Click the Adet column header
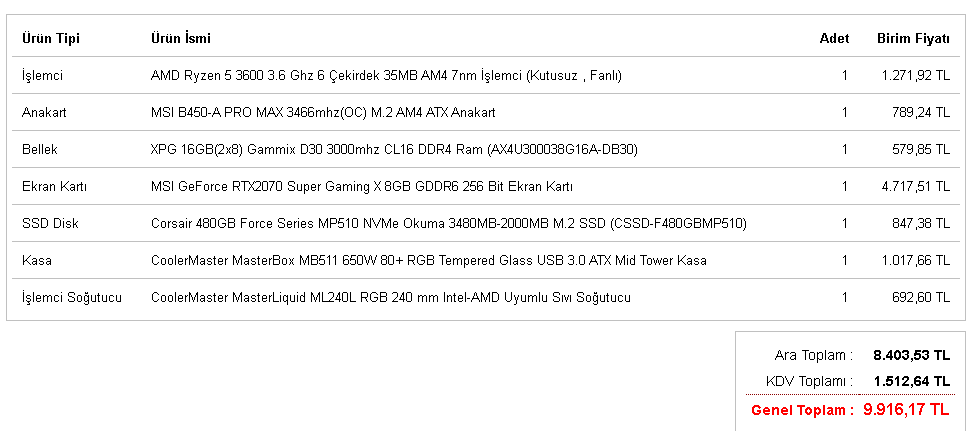 coord(834,38)
